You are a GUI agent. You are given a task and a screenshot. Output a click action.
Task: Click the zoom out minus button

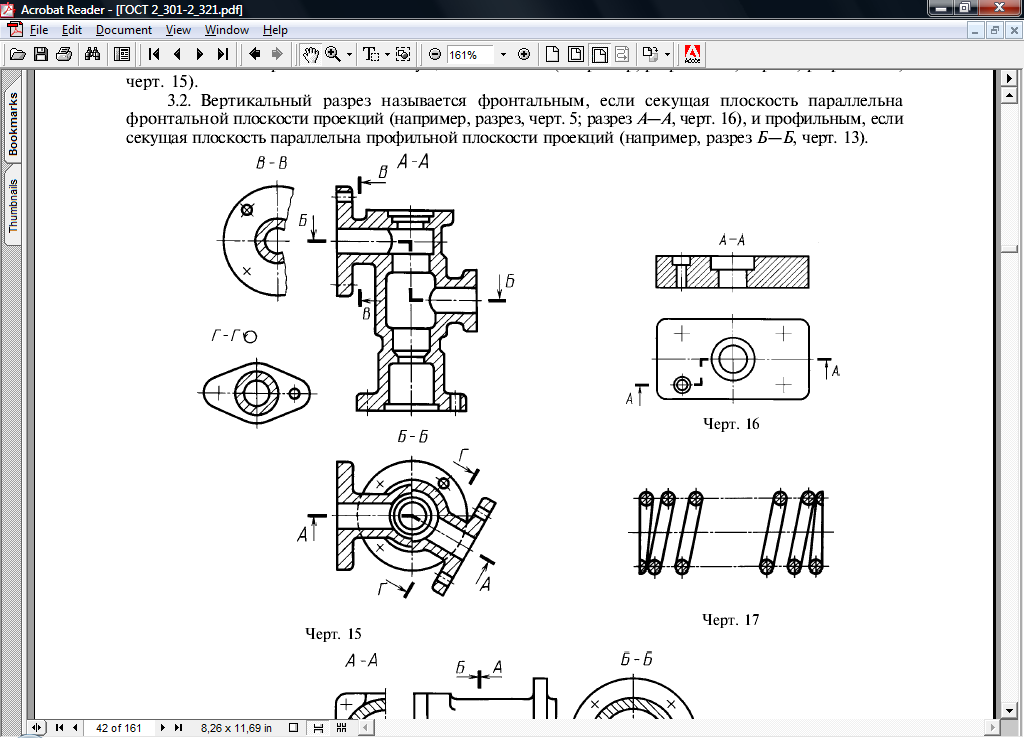pos(435,54)
